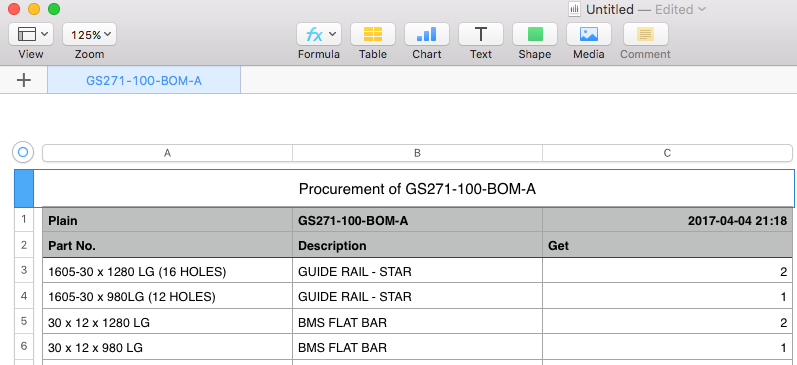The image size is (797, 365).
Task: Select Get quantity cell in row 5
Action: coord(667,322)
